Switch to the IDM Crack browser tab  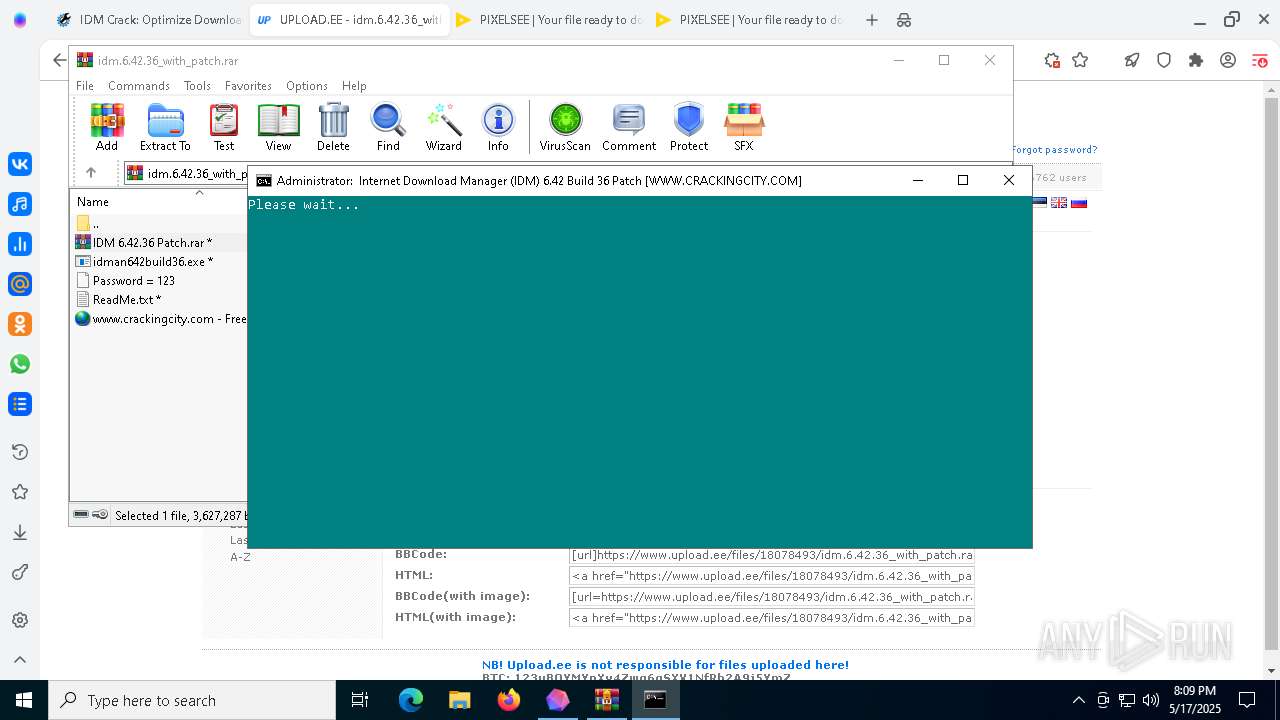click(149, 20)
